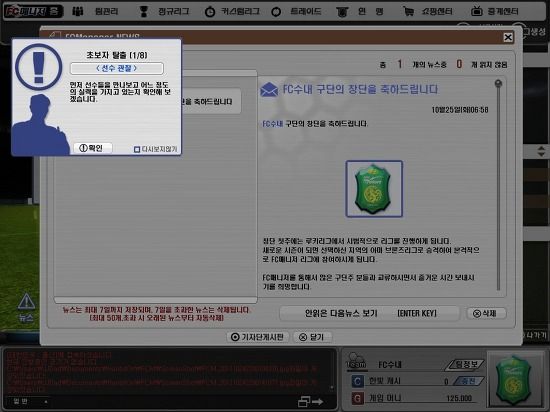Click the <선수 관찰> tutorial title box
Viewport: 550px width, 412px height.
pos(116,68)
